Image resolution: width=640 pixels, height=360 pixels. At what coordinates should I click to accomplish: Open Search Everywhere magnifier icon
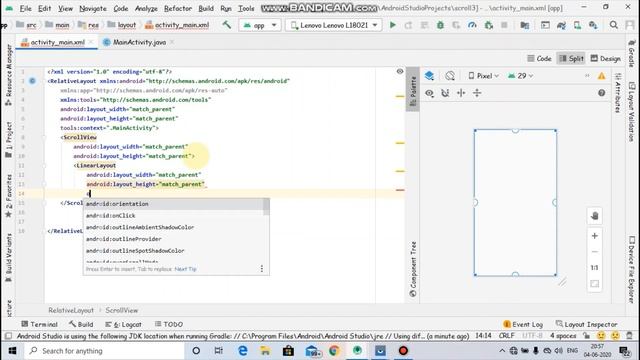[x=613, y=25]
